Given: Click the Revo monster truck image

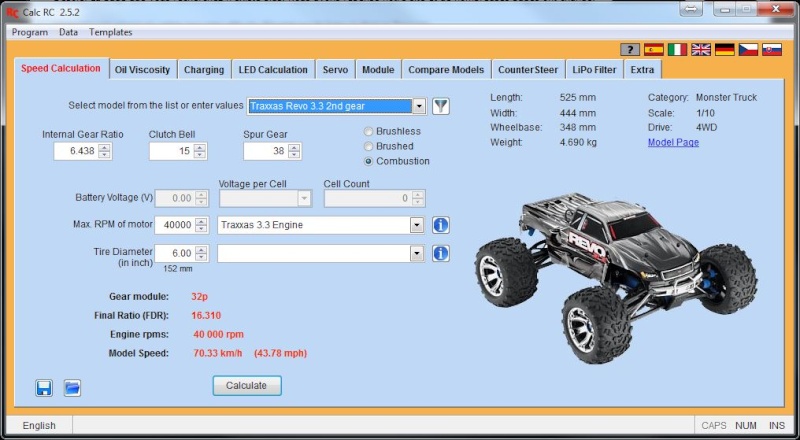Looking at the screenshot, I should (x=616, y=276).
